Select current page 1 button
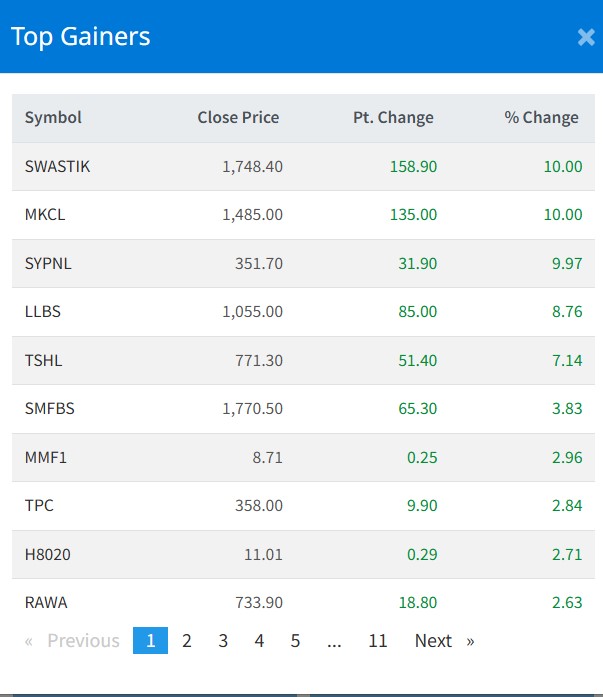This screenshot has height=697, width=603. click(x=150, y=641)
